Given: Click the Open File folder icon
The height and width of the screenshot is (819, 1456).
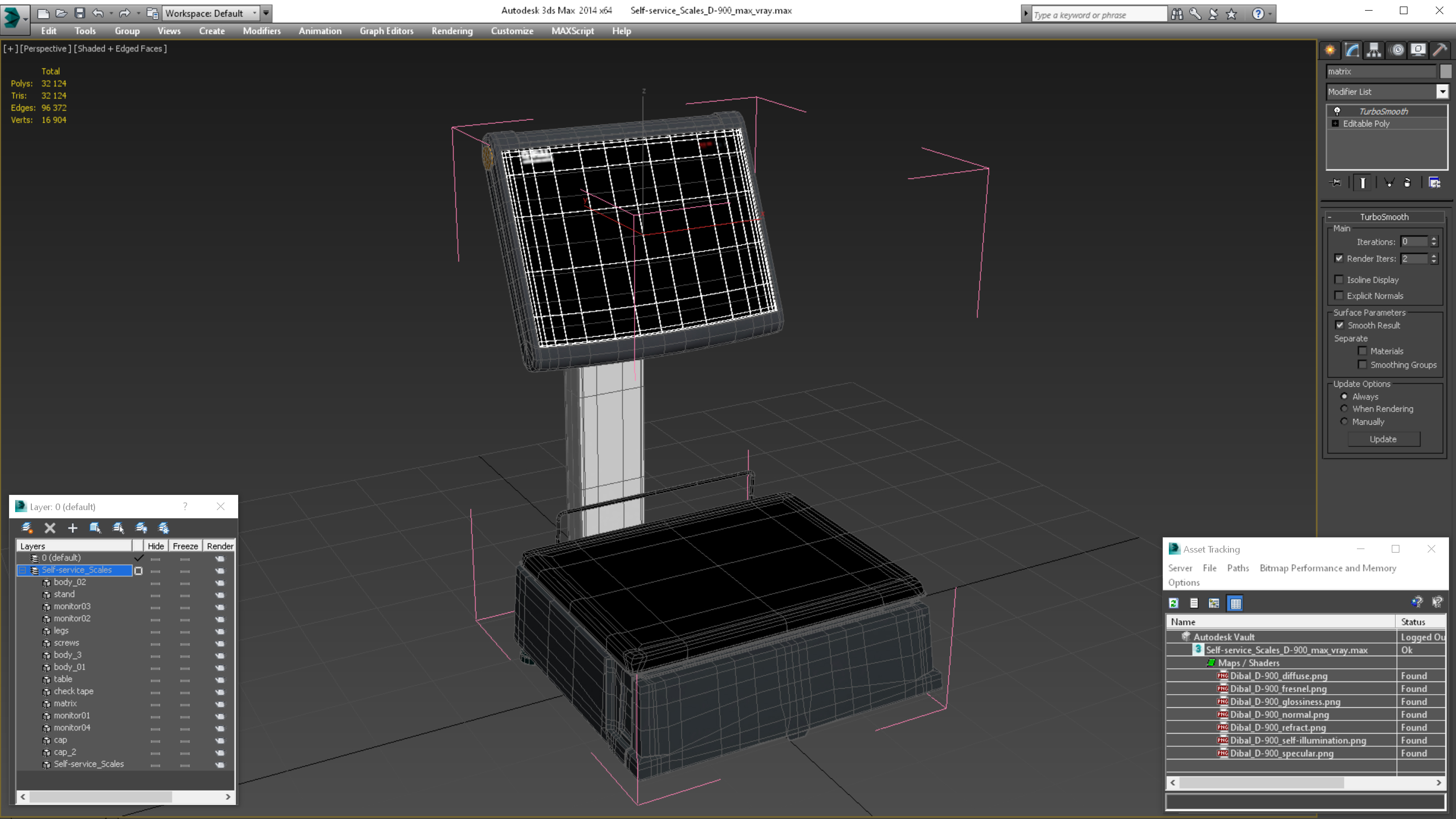Looking at the screenshot, I should (x=61, y=13).
